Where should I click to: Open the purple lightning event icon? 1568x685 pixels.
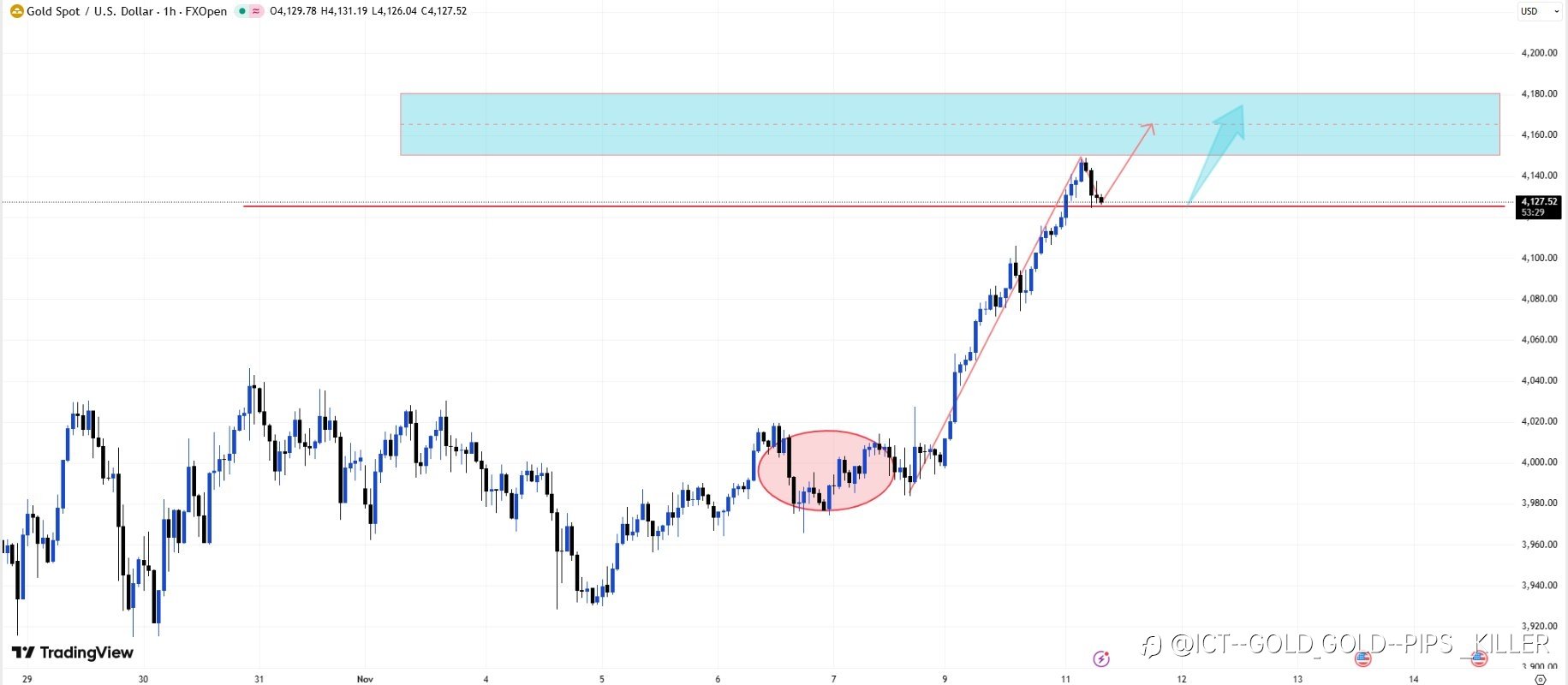[x=1101, y=658]
